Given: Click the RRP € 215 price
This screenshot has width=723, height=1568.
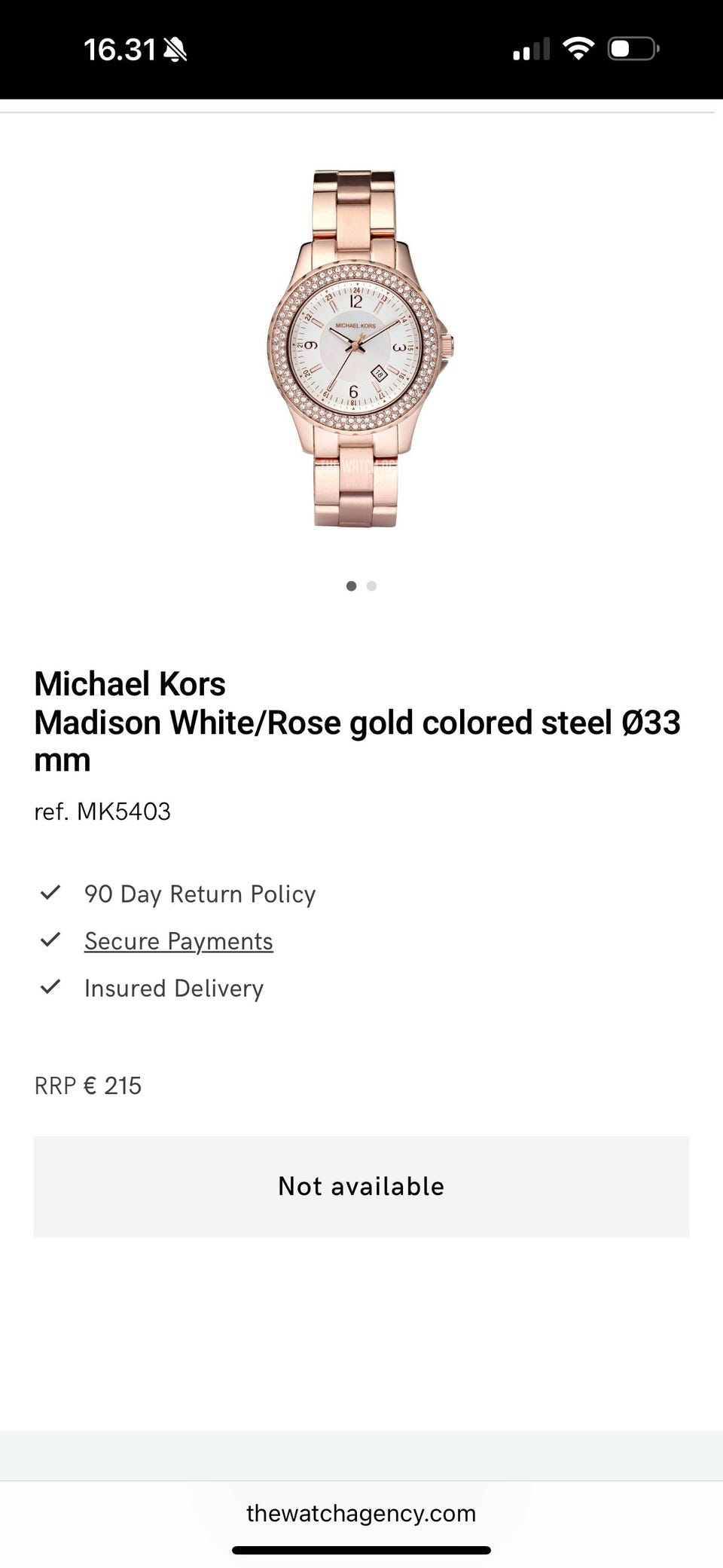Looking at the screenshot, I should [x=88, y=1086].
